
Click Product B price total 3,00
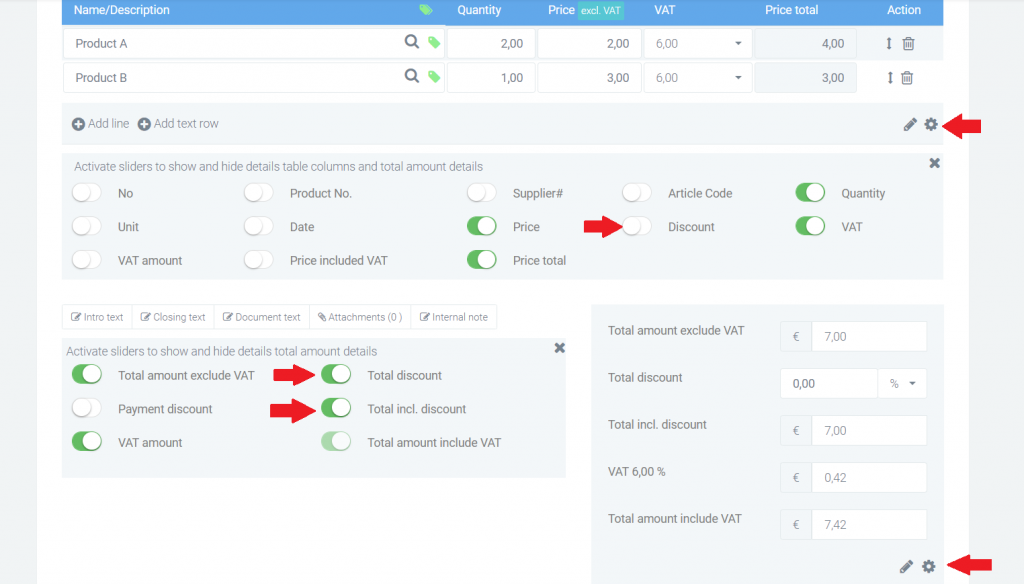(x=805, y=78)
